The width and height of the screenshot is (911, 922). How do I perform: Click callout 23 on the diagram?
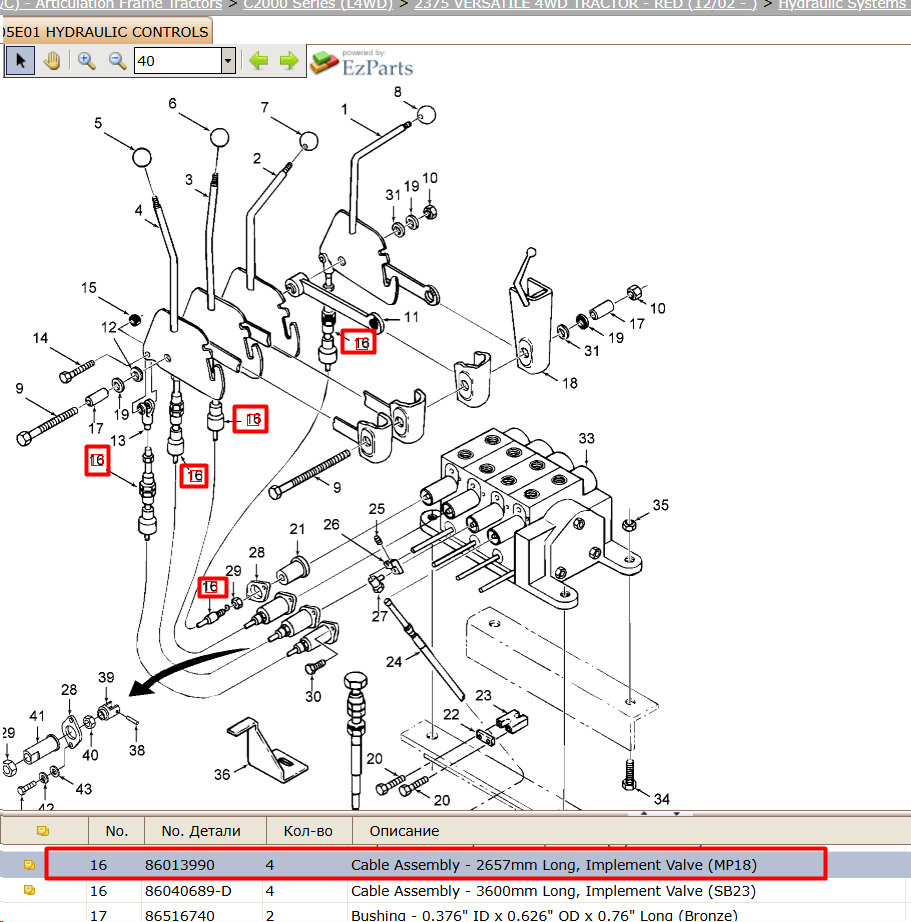(483, 696)
